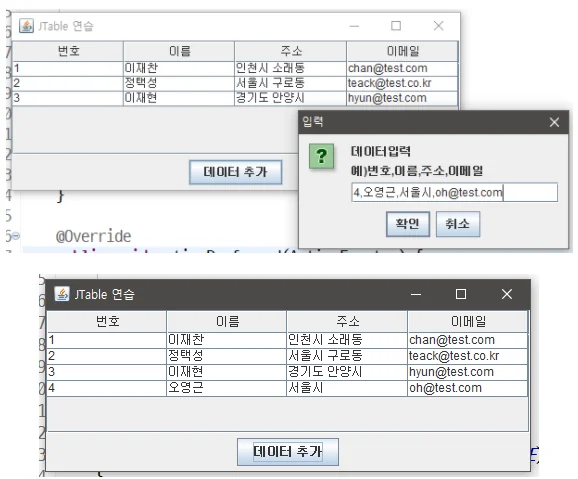
Task: Collapse the code fold marker beside @Override
Action: [x=16, y=236]
